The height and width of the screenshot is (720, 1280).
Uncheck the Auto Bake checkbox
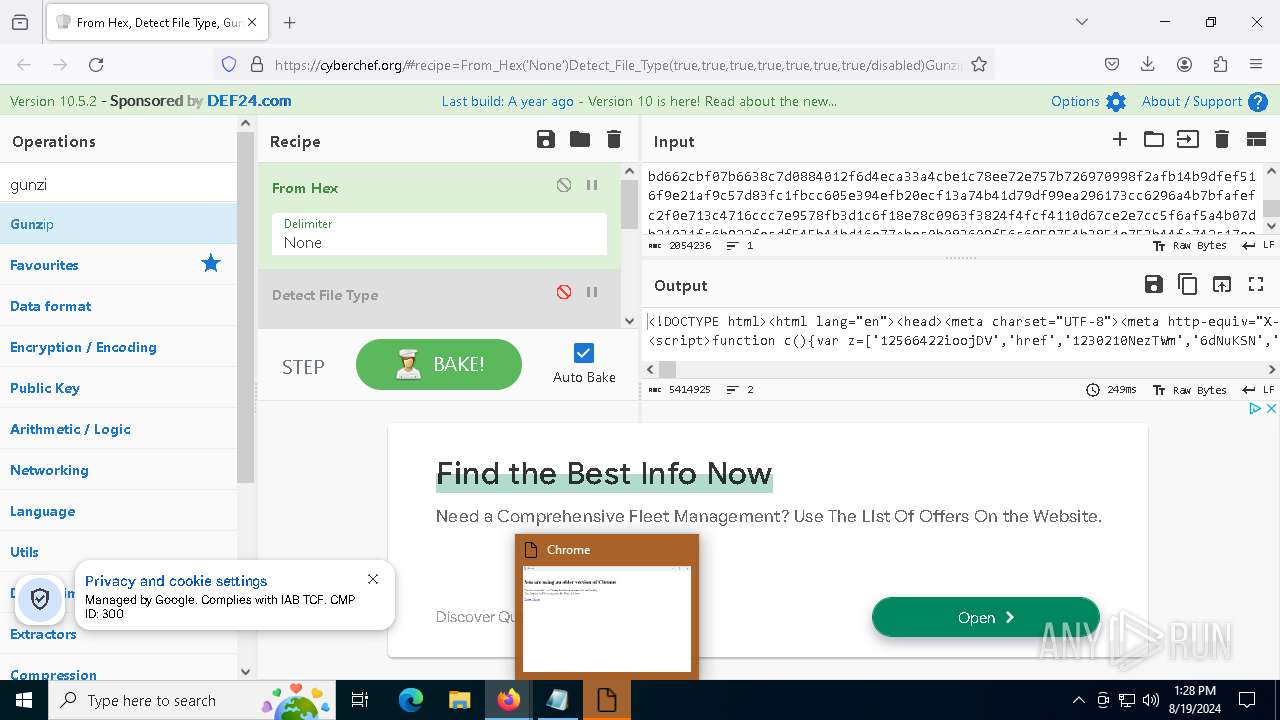584,352
